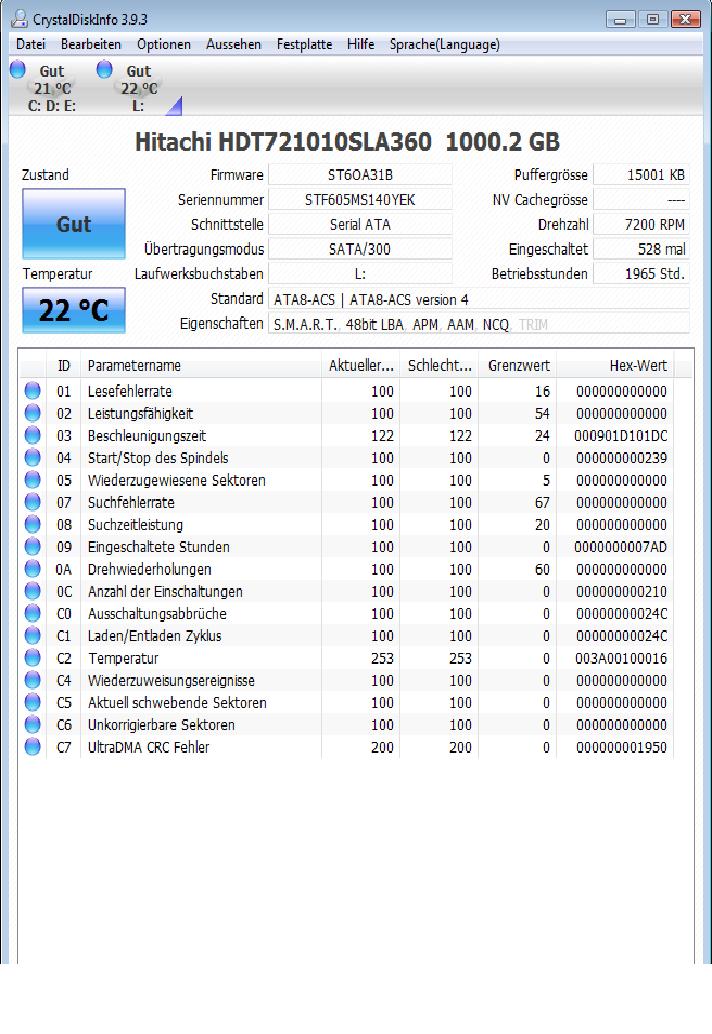Image resolution: width=712 pixels, height=1034 pixels.
Task: Click status orb for Drehwiederholungen row
Action: tap(32, 568)
